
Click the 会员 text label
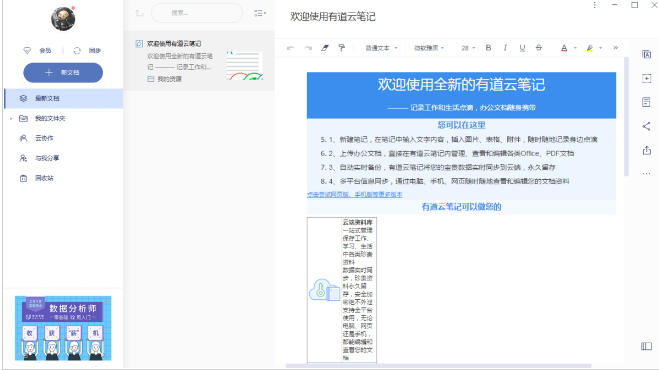pyautogui.click(x=45, y=50)
